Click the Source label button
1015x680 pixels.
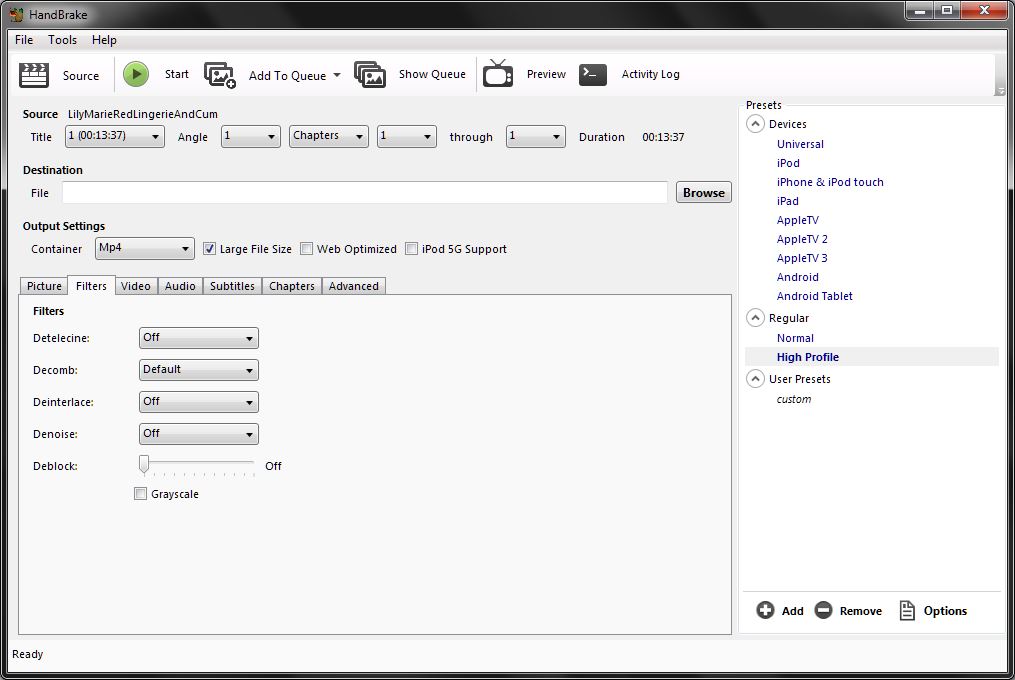81,76
